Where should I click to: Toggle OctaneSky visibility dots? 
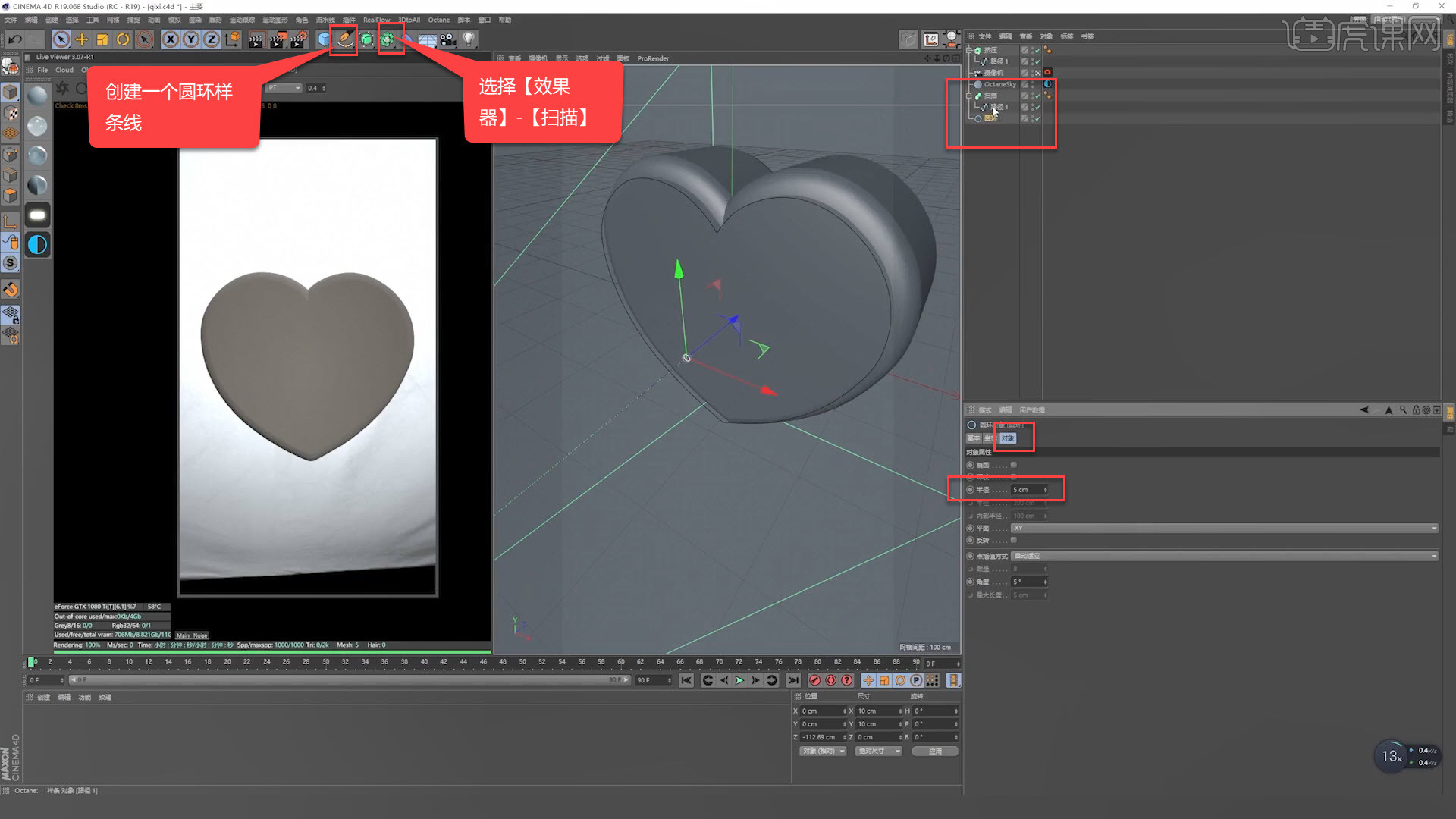pos(1033,84)
